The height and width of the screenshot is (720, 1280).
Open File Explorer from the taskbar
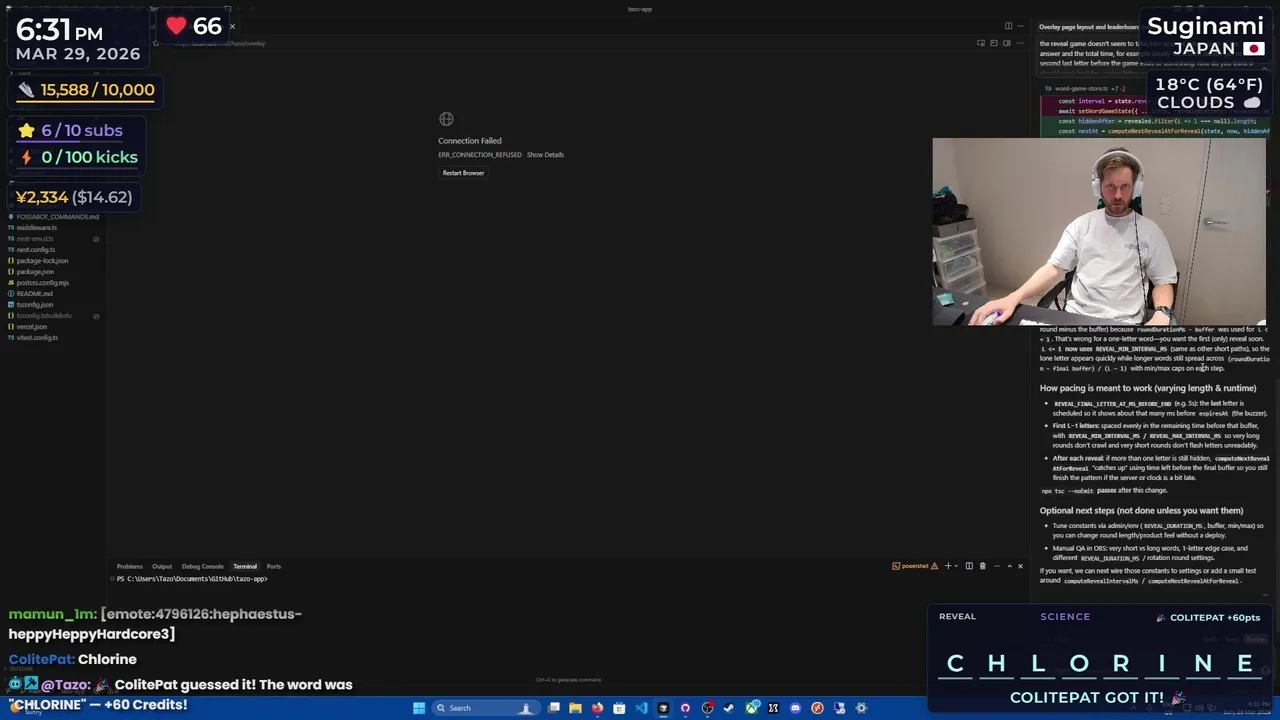[x=575, y=708]
